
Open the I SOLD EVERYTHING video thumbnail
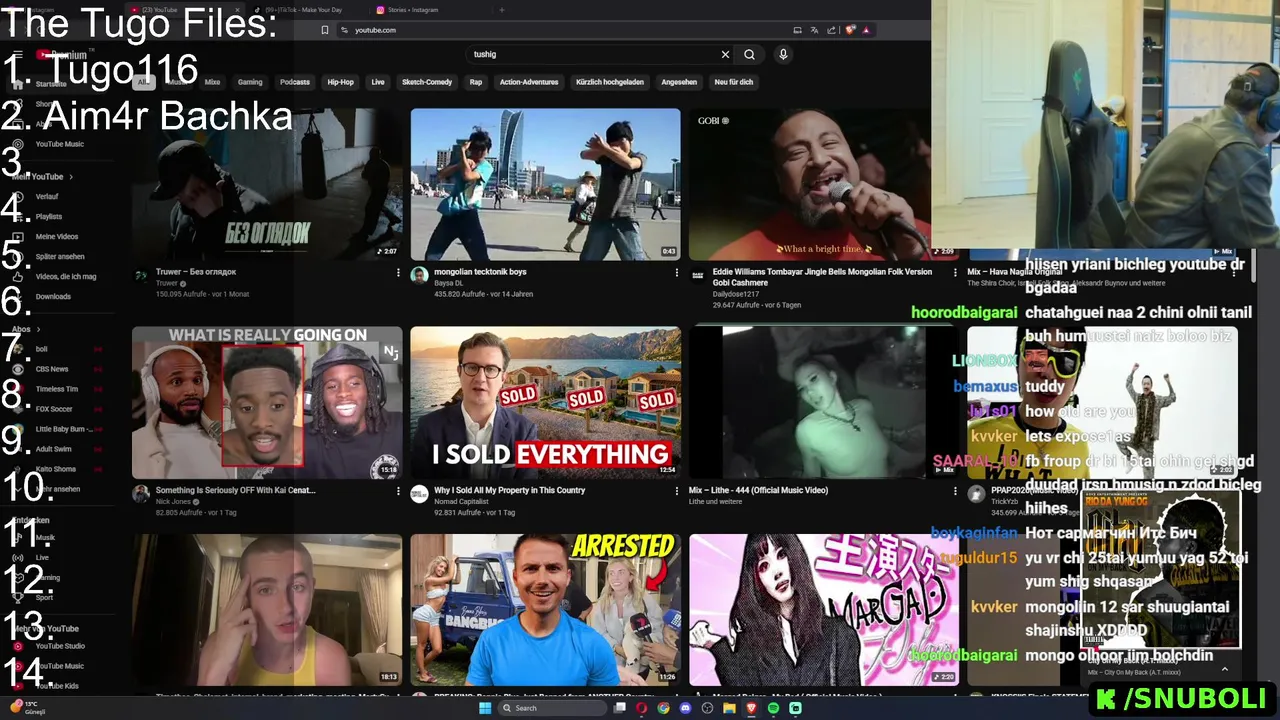[545, 403]
